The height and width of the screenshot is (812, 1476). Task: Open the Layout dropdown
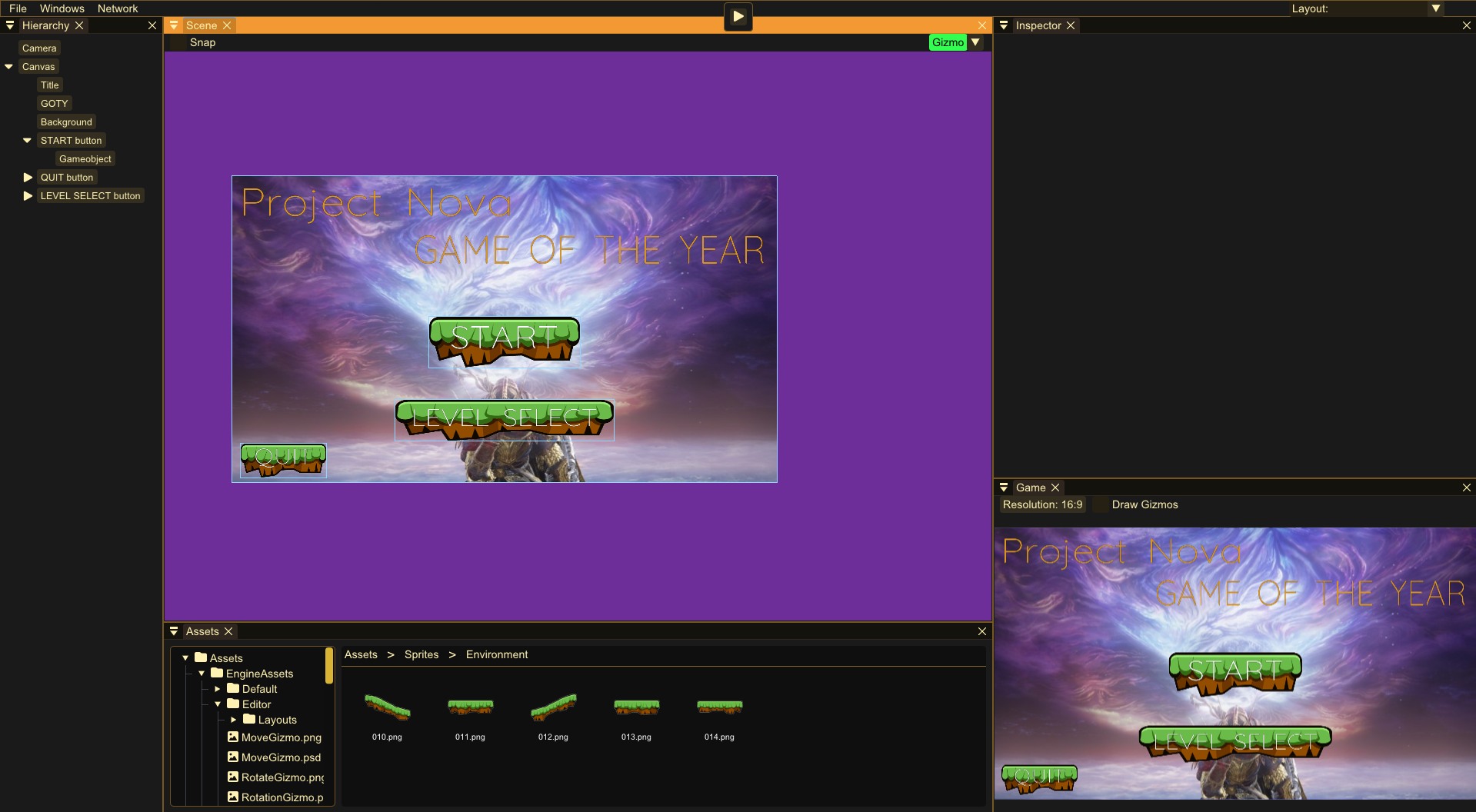tap(1435, 8)
